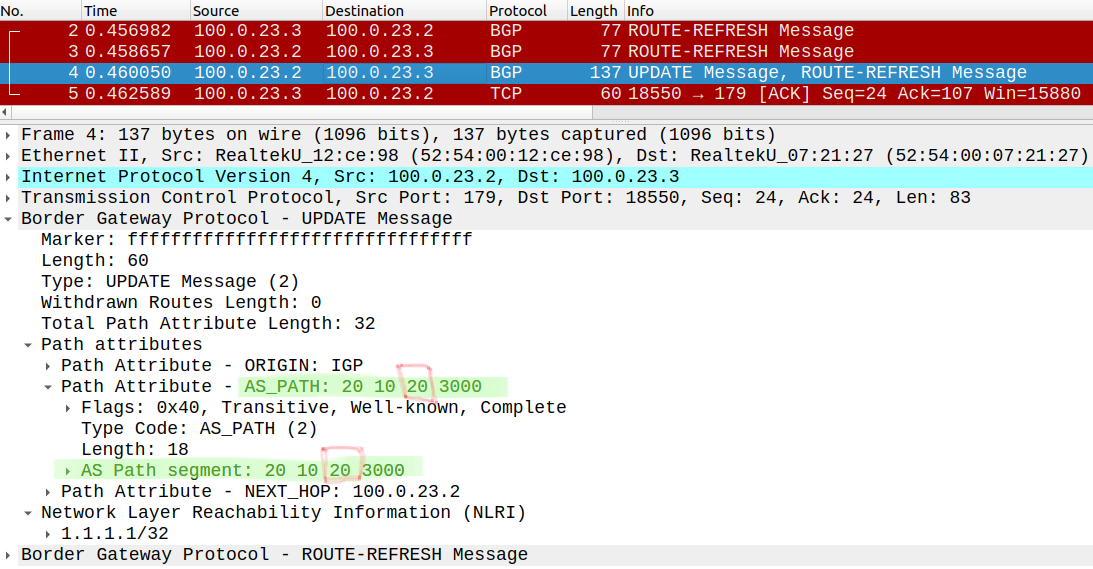1093x569 pixels.
Task: Click Length 77 cell in packet 2
Action: pyautogui.click(x=610, y=31)
